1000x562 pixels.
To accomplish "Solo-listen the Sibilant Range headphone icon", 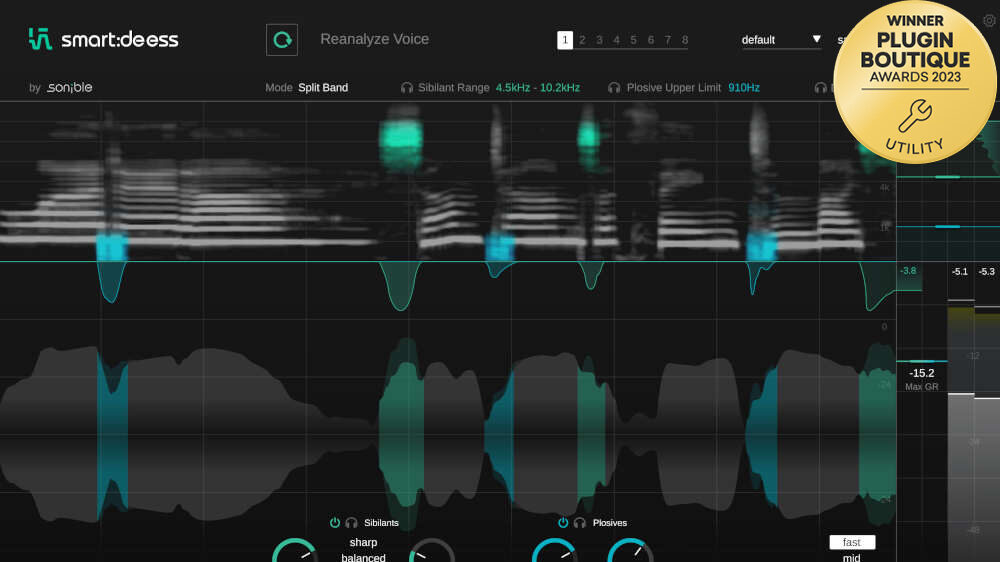I will 407,87.
